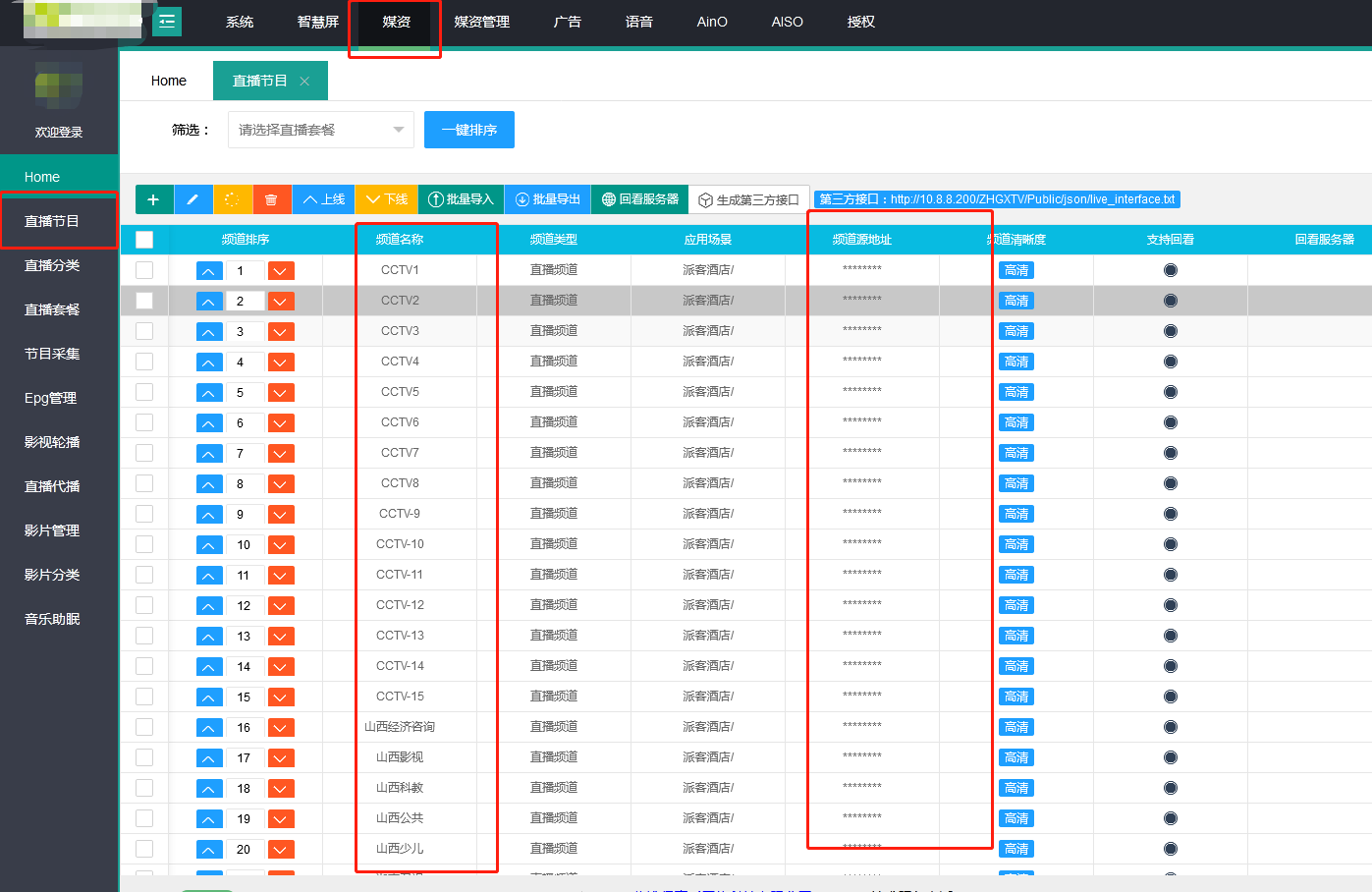Click the blue pencil edit icon
Viewport: 1372px width, 892px height.
coord(192,199)
